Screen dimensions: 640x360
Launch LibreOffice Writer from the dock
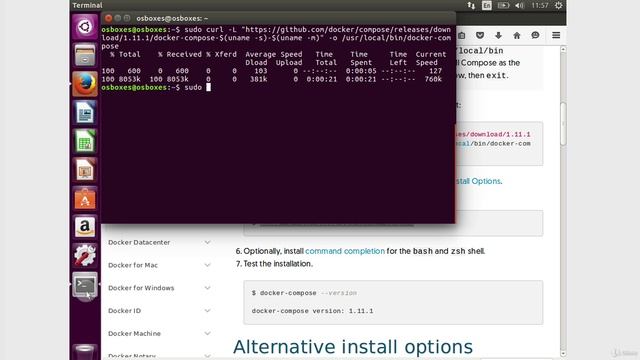pos(85,113)
